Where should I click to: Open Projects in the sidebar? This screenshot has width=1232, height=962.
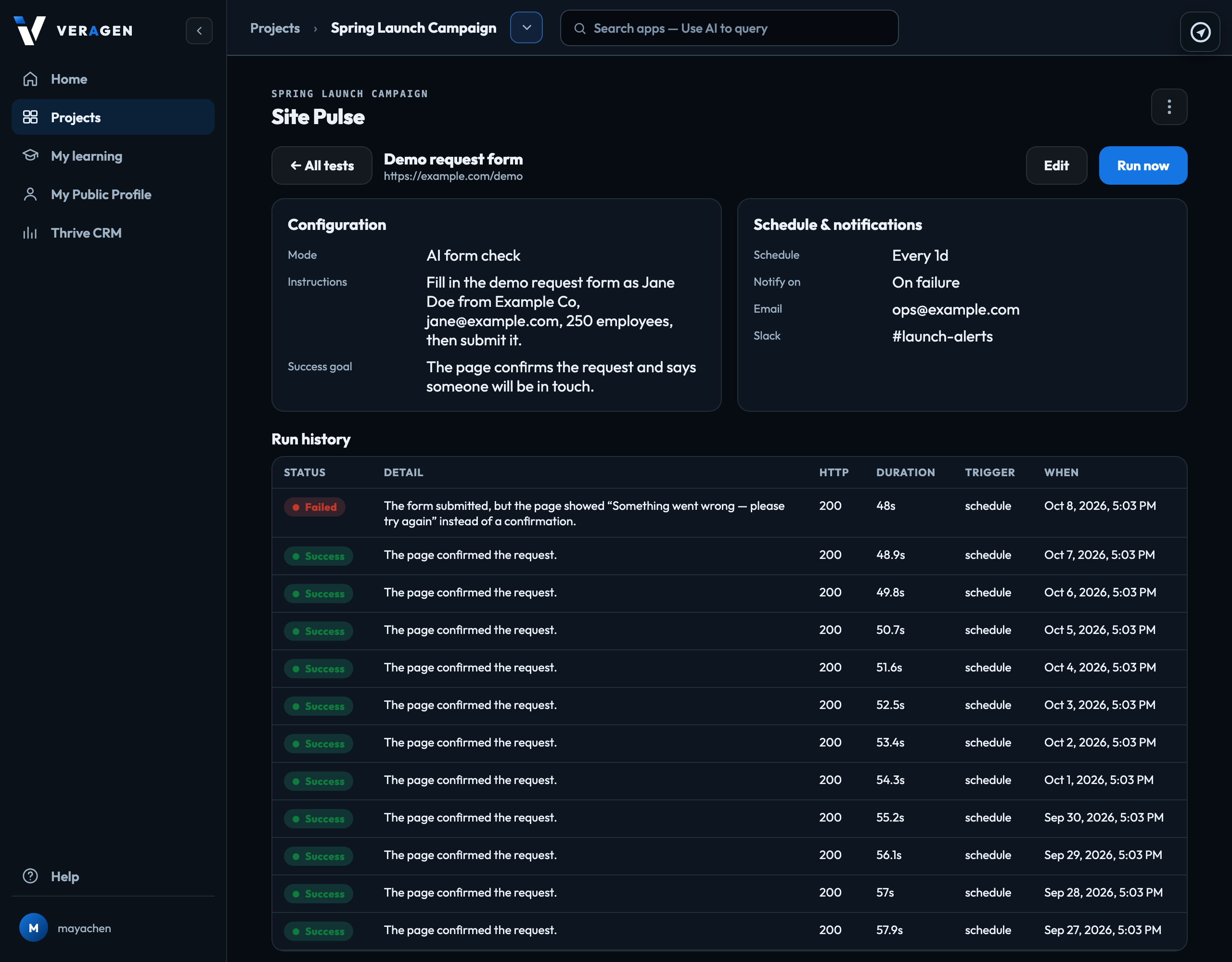click(113, 117)
